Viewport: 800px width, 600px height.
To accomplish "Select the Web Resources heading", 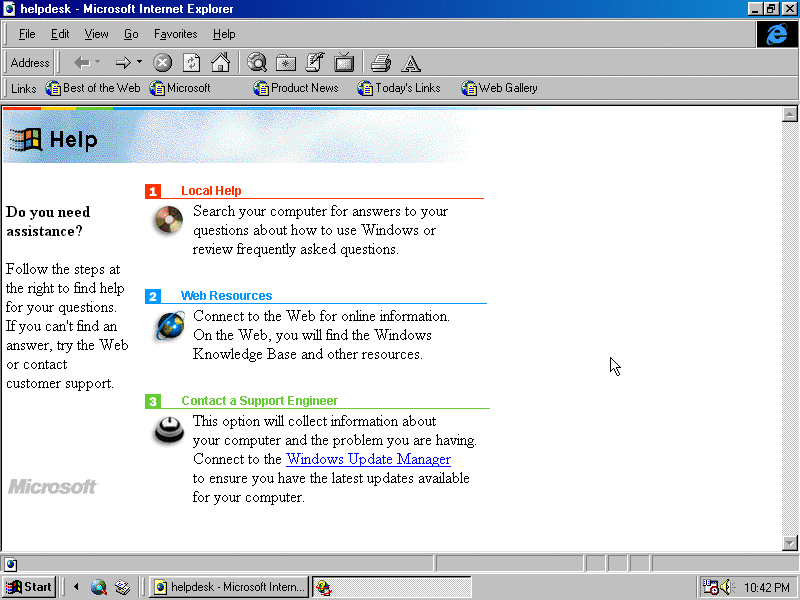I will point(227,296).
